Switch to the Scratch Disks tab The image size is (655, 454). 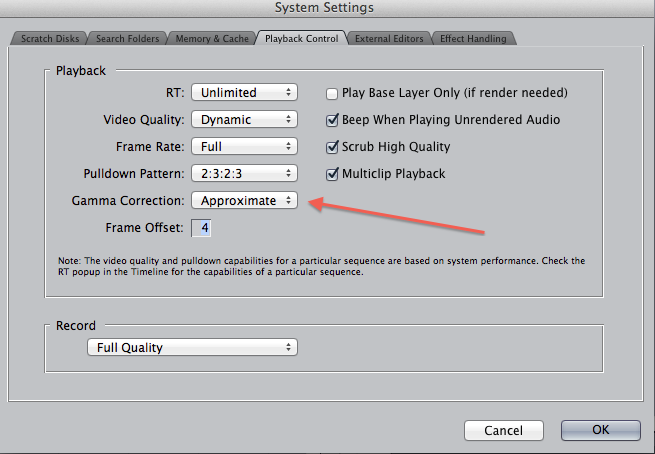(48, 38)
